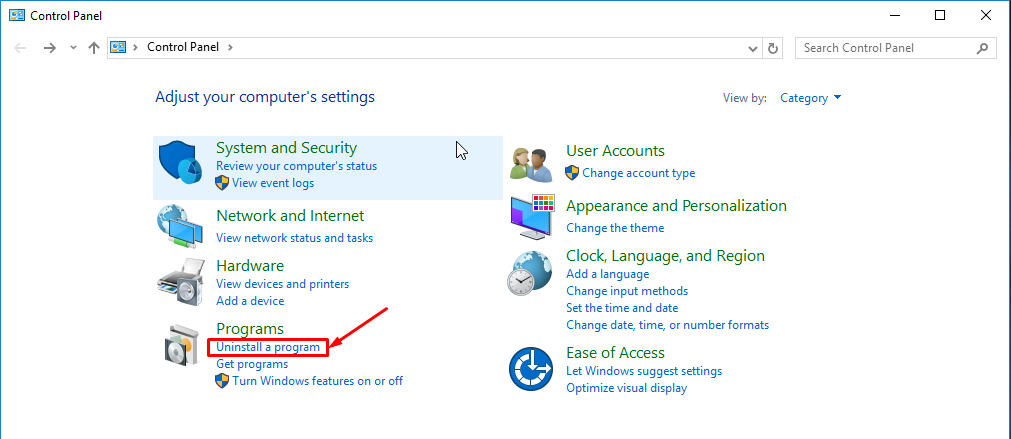
Task: Click View devices and printers
Action: click(282, 284)
